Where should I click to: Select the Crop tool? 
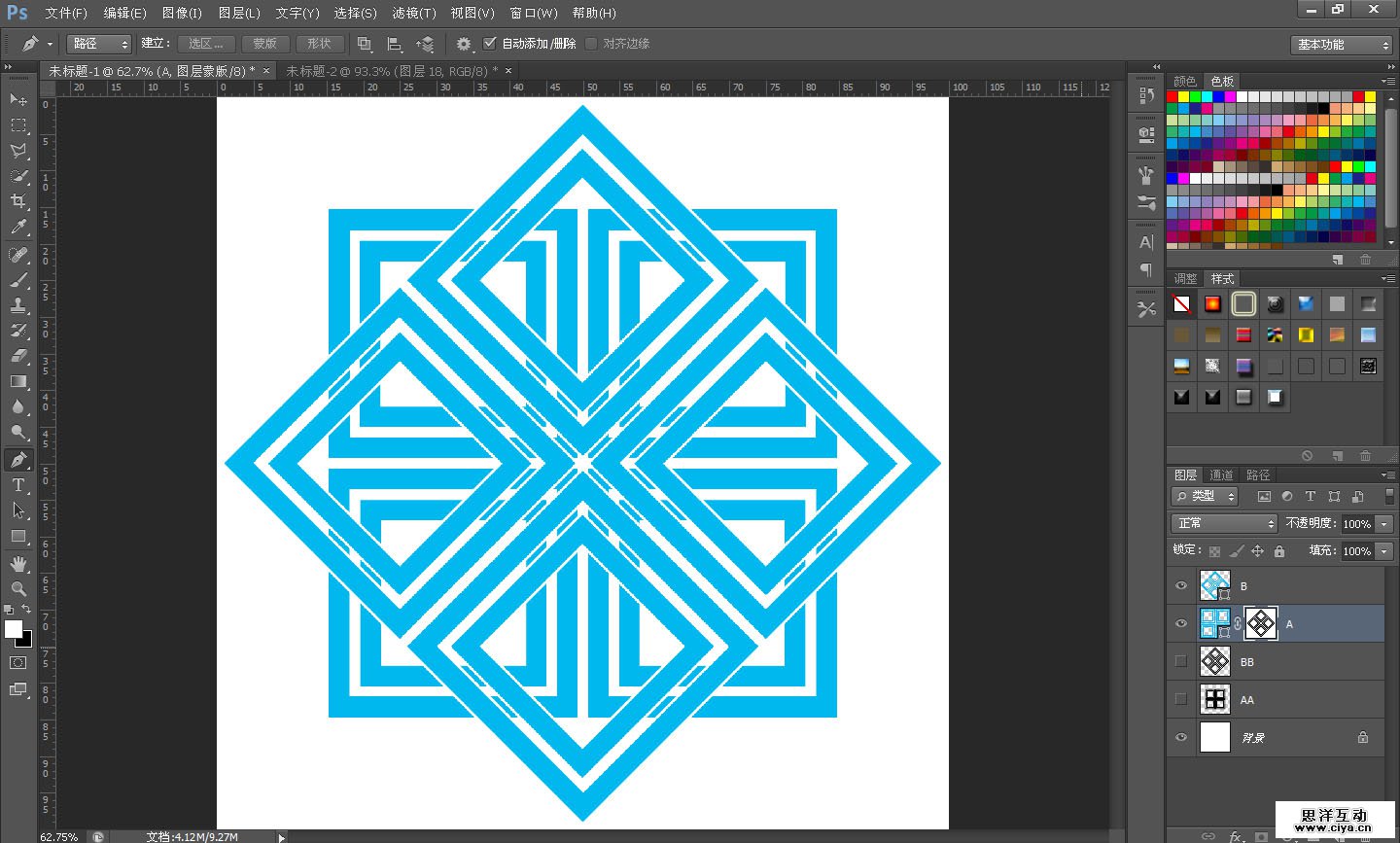click(18, 201)
